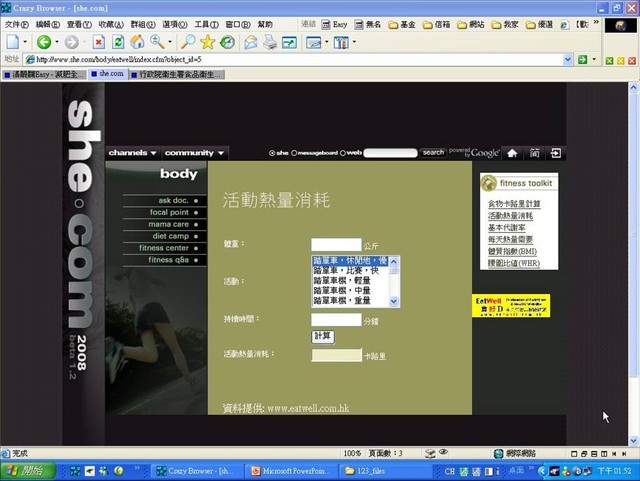Click the grey forward arrow button
Viewport: 640px width, 481px height.
pyautogui.click(x=71, y=42)
